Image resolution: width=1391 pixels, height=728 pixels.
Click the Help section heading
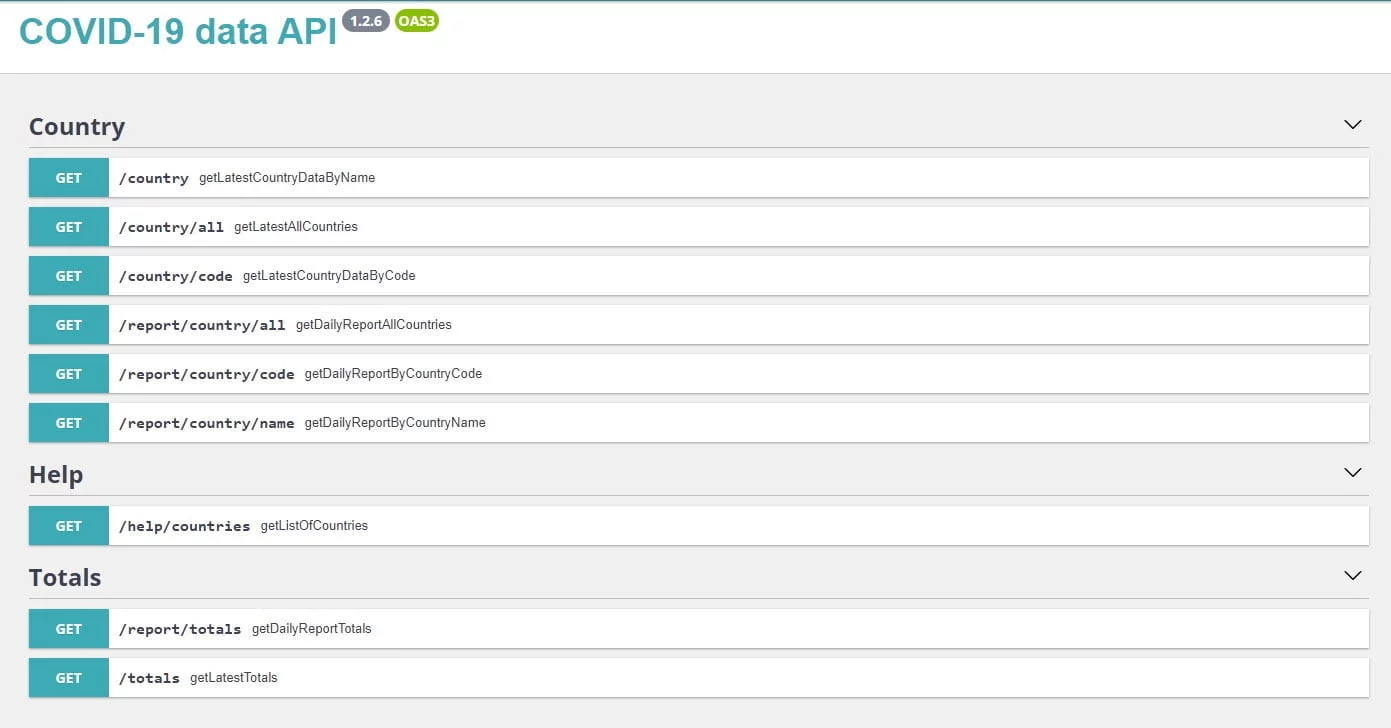[x=56, y=475]
